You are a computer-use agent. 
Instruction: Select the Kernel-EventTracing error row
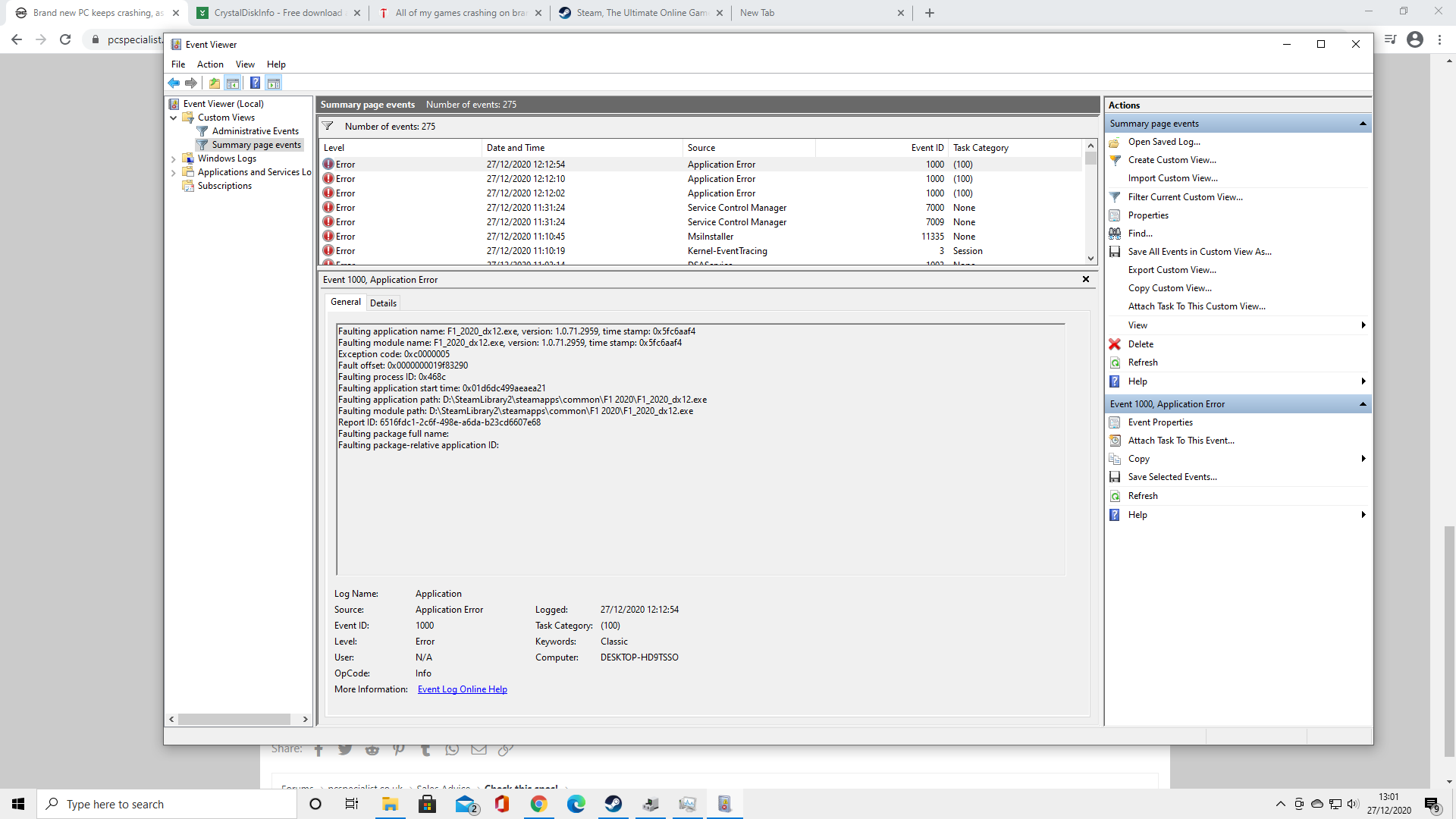(x=701, y=251)
